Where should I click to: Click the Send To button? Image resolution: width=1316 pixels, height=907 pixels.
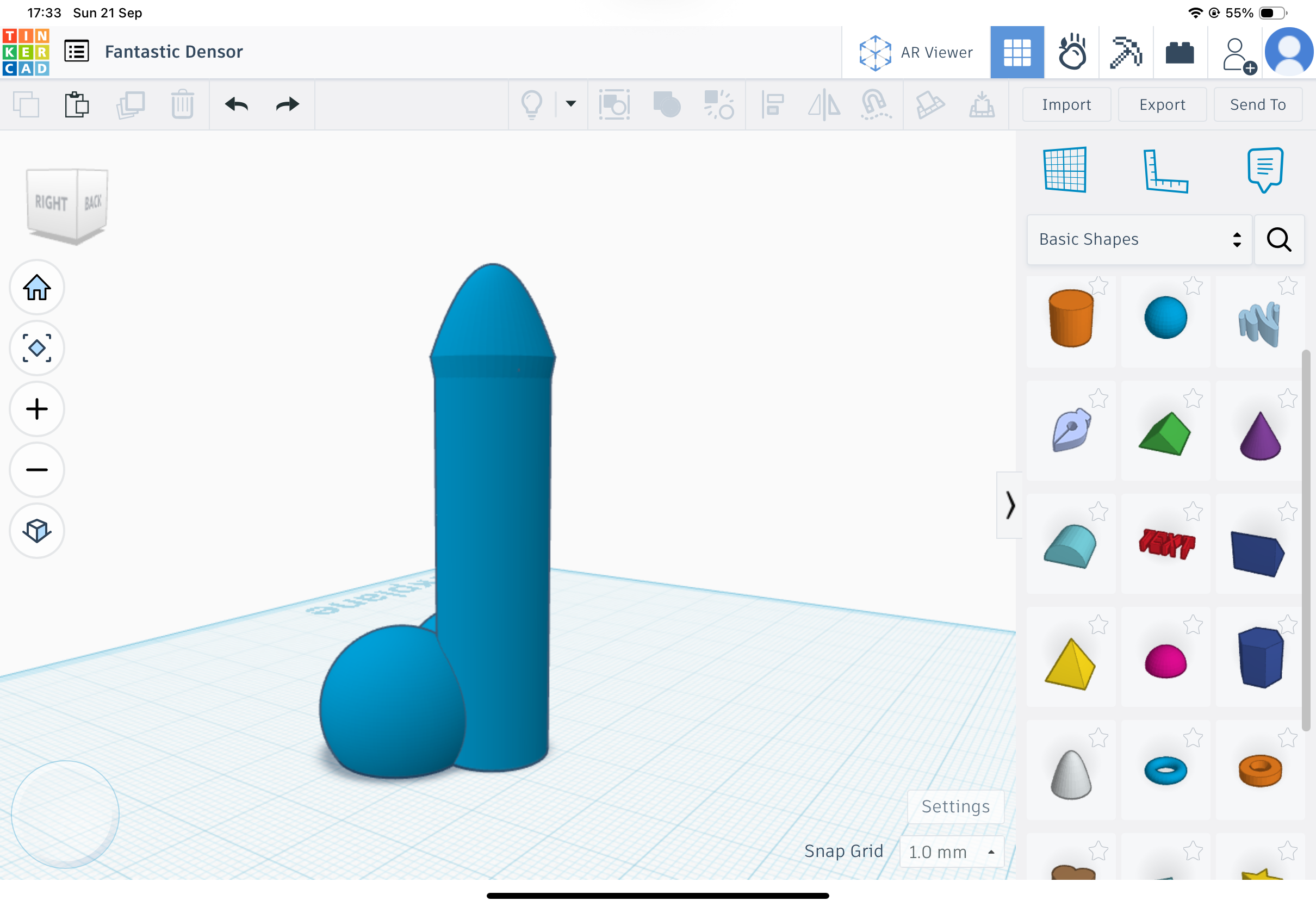coord(1257,104)
